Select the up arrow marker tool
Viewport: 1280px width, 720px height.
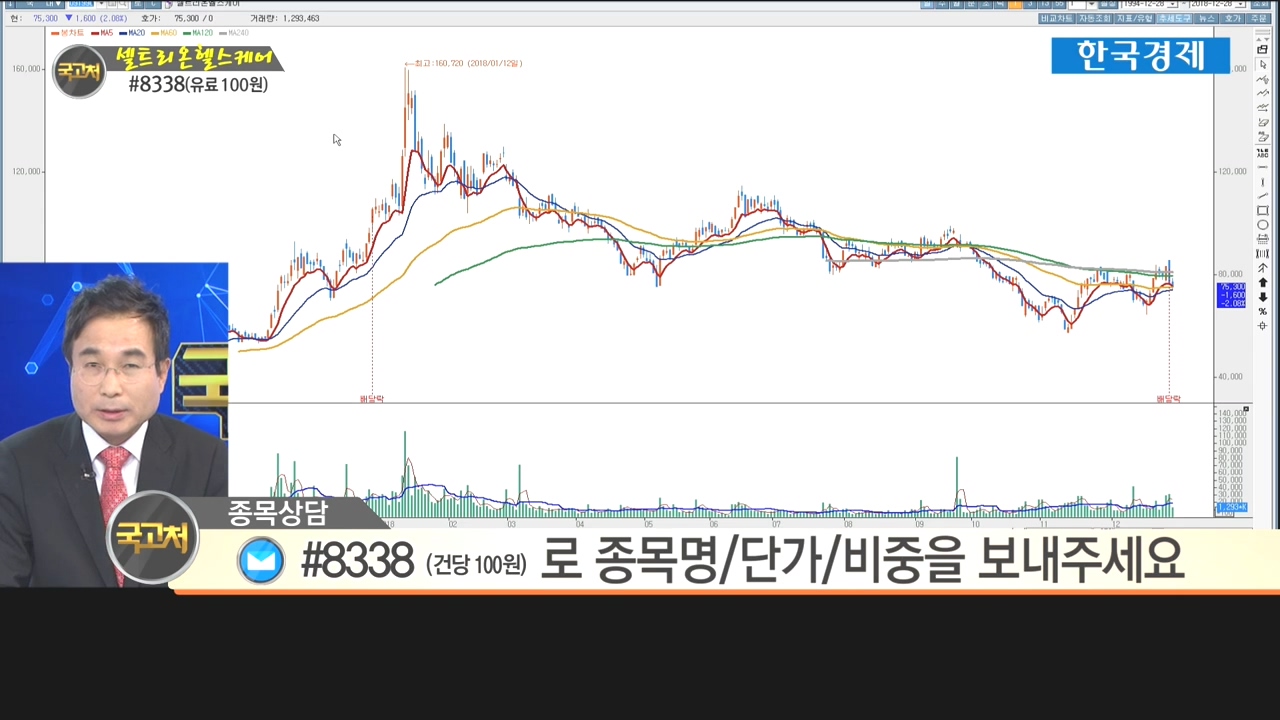coord(1263,283)
